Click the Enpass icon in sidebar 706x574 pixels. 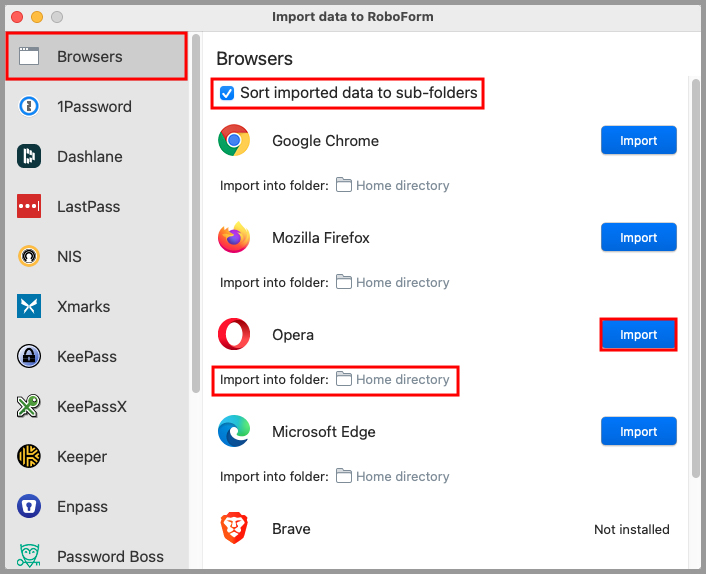(x=29, y=506)
